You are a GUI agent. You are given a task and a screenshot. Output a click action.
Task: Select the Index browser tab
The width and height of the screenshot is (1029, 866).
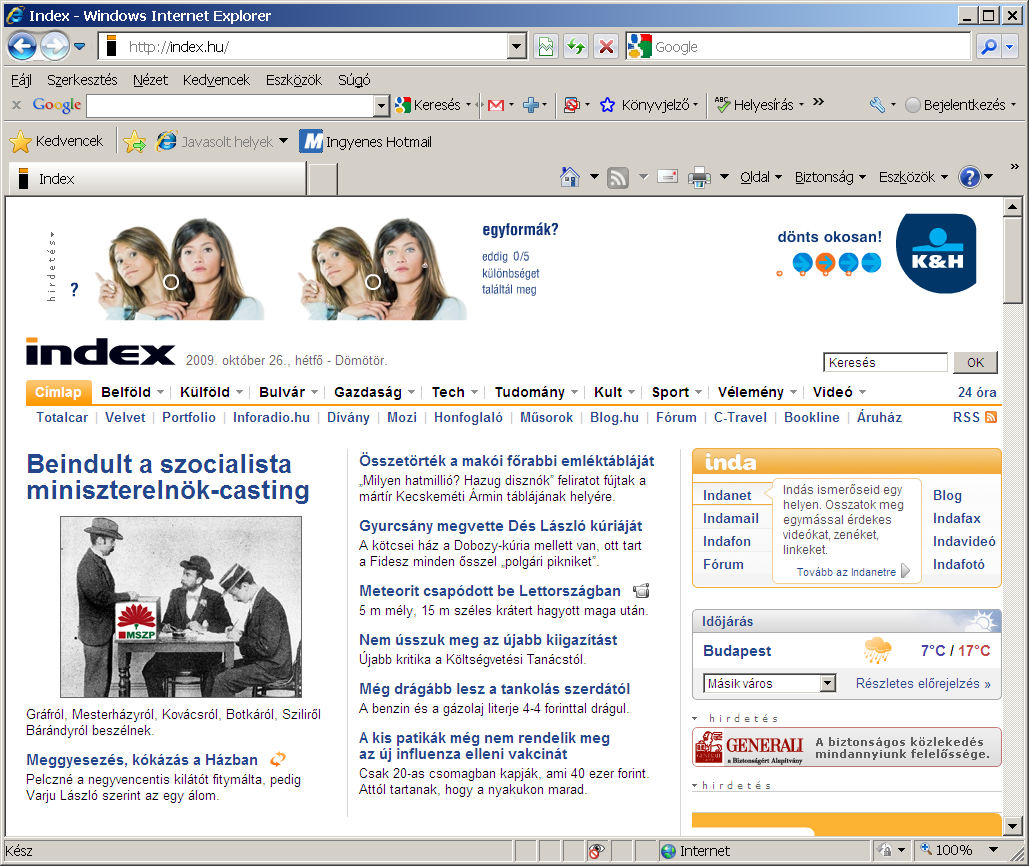click(158, 178)
